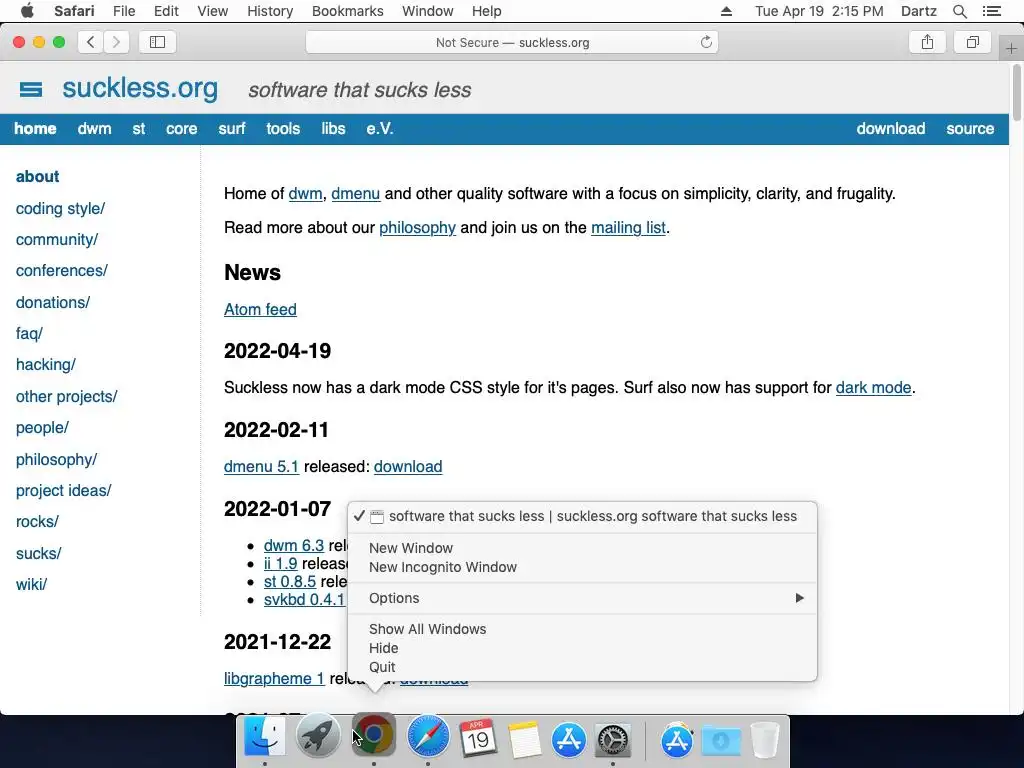
Task: Click source in the navigation bar
Action: coord(970,129)
